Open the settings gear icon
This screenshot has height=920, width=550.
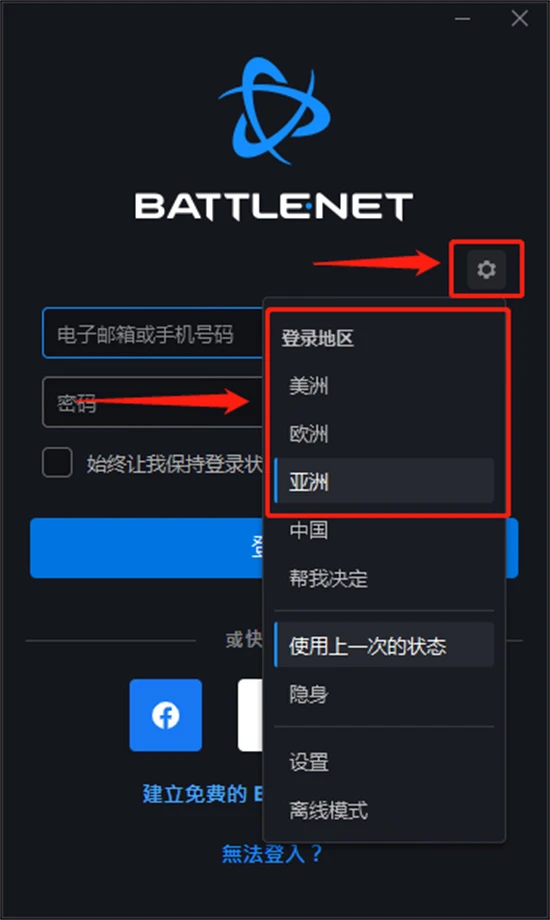coord(486,269)
